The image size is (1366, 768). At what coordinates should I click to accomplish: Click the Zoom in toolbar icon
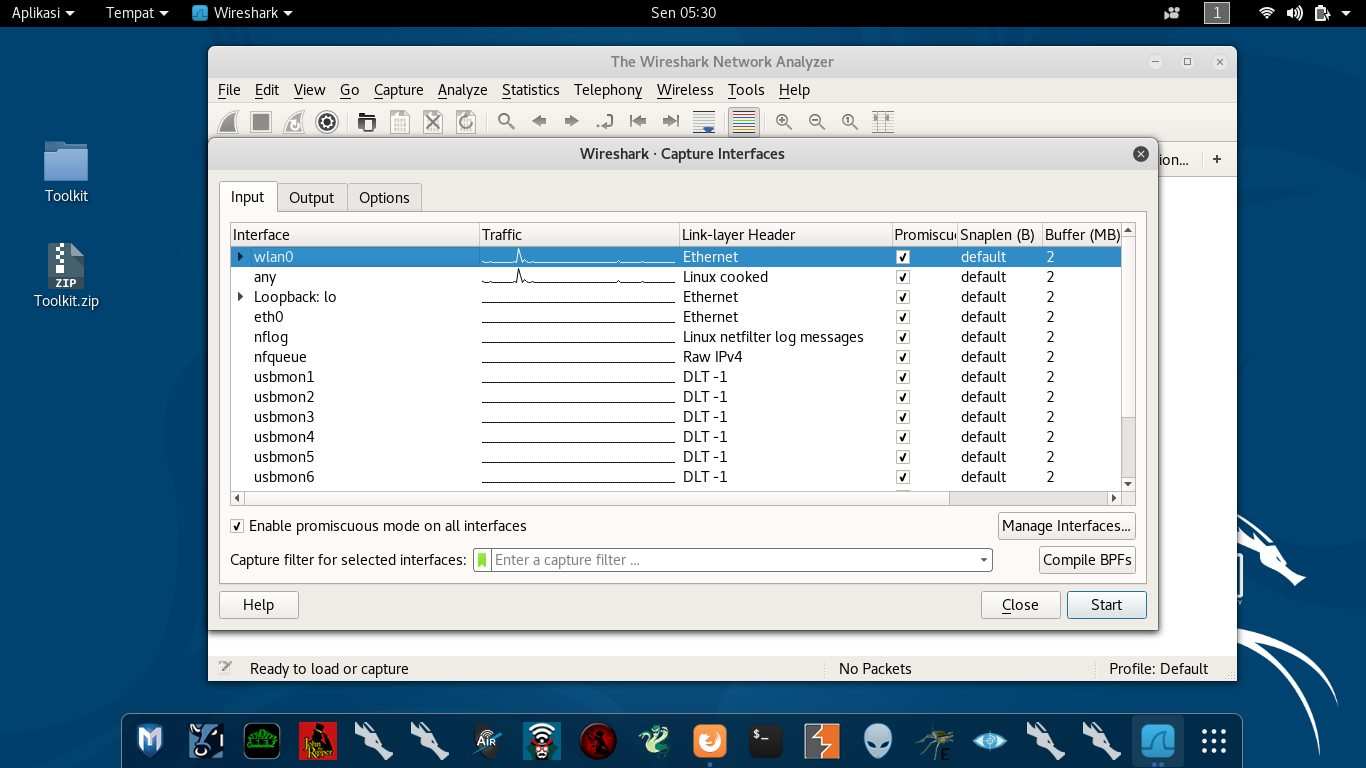tap(784, 122)
